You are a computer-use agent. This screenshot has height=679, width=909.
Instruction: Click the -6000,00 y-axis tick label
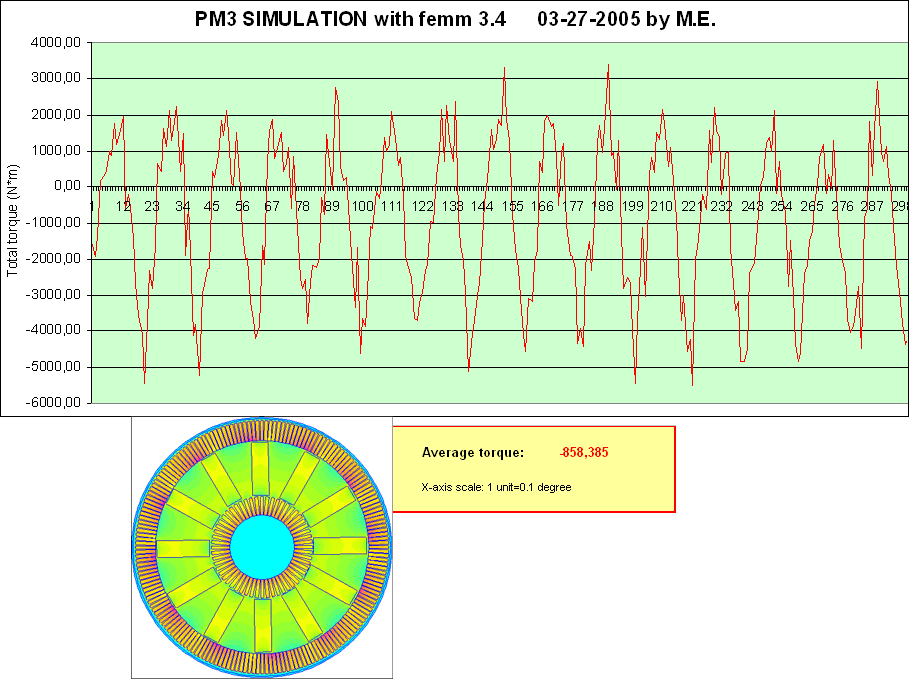(x=56, y=403)
